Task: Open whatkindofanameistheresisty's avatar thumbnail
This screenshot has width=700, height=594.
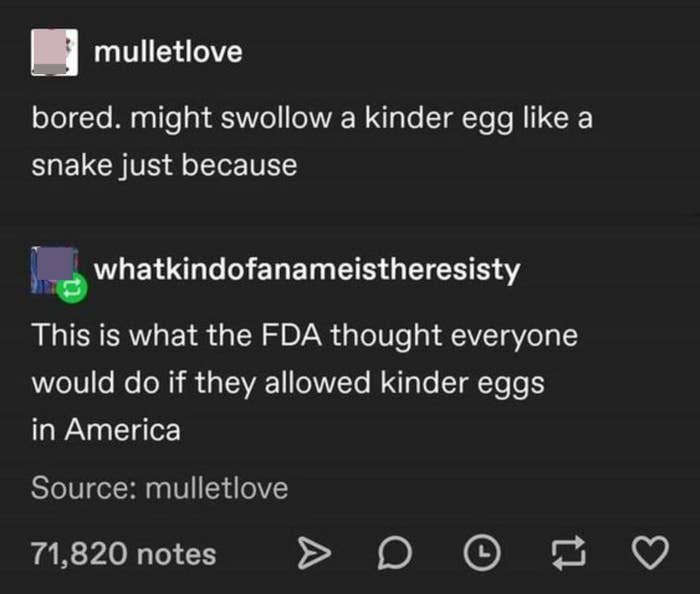Action: 54,270
